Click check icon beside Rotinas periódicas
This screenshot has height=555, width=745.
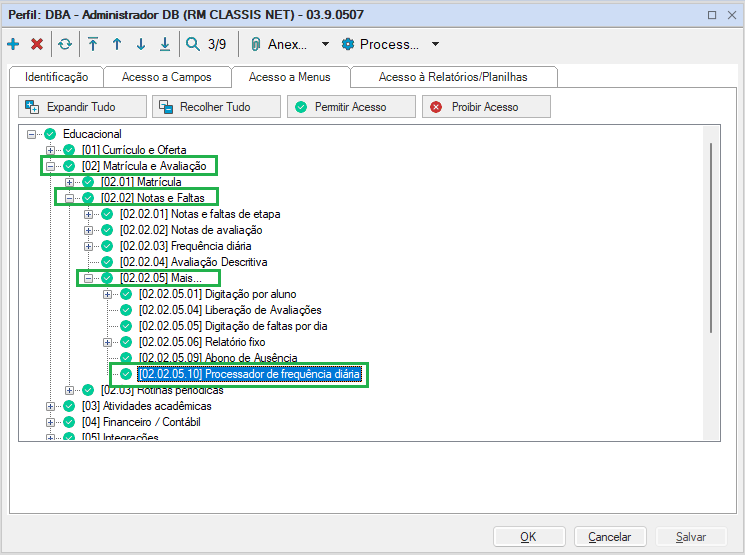(x=88, y=391)
